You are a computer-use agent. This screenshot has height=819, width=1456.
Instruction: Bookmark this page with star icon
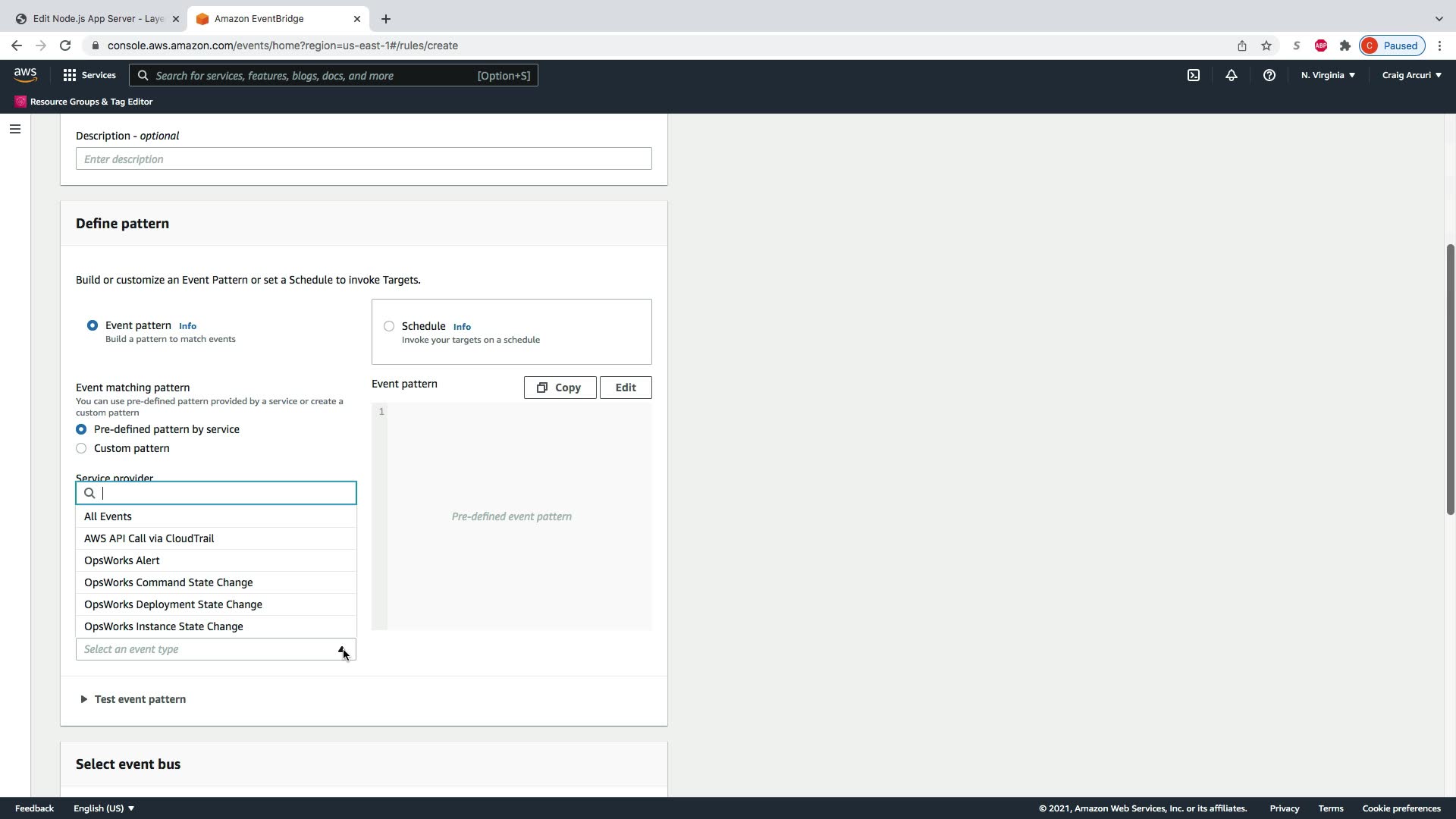1266,45
